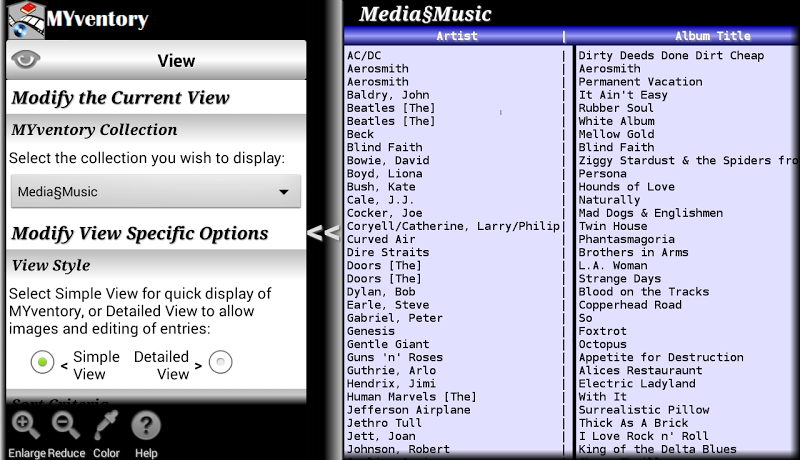Select artist Human Marvels [The]
Viewport: 800px width, 460px height.
412,397
